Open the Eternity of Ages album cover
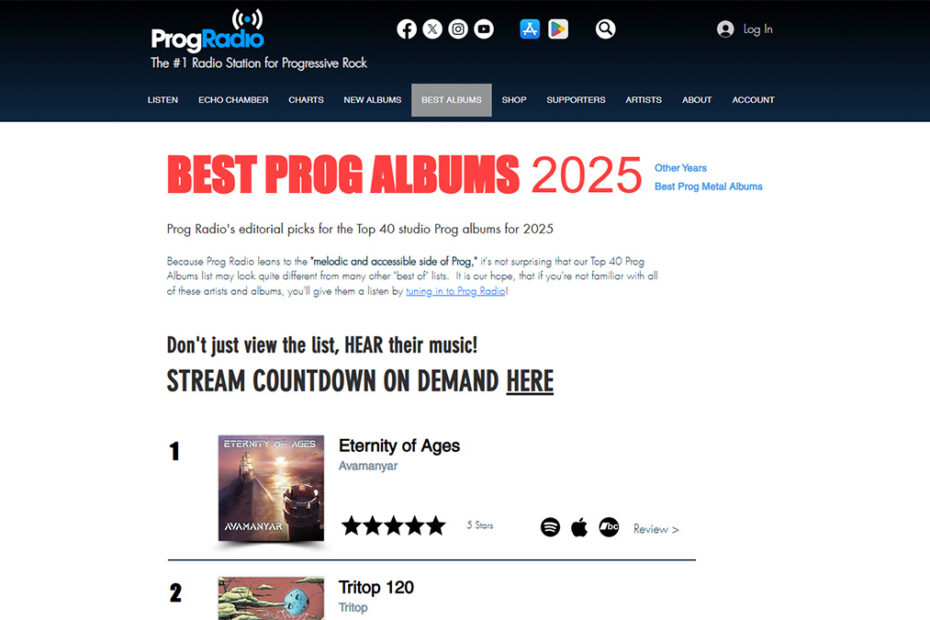The image size is (930, 620). (271, 488)
